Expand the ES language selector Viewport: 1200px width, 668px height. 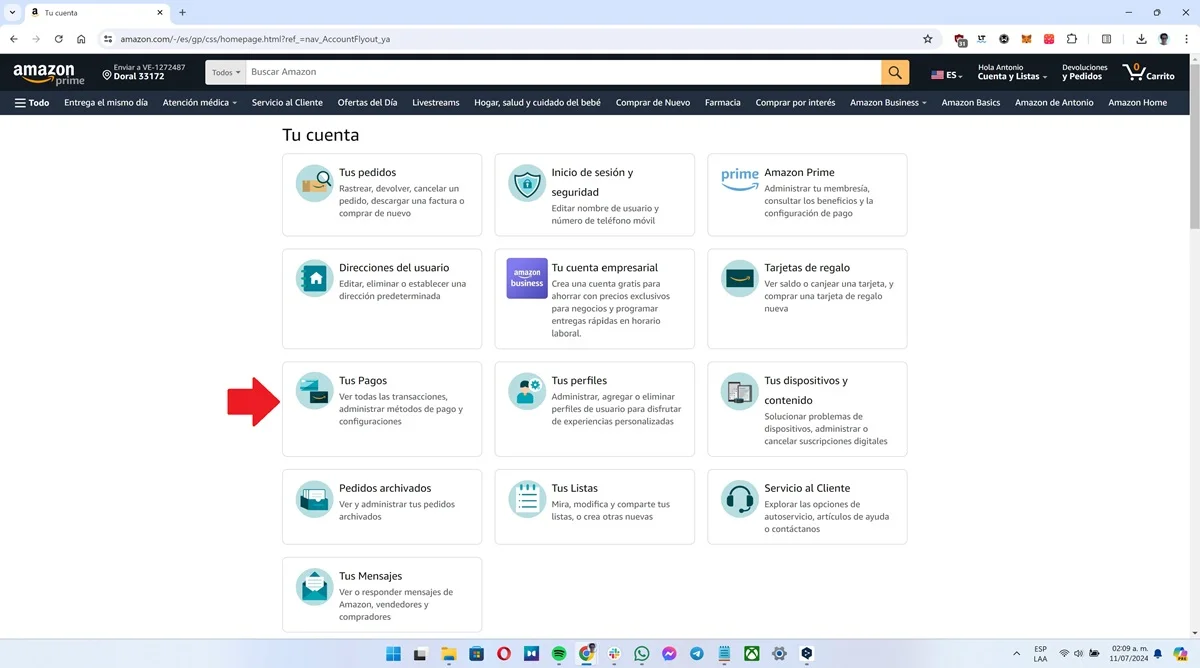[946, 76]
